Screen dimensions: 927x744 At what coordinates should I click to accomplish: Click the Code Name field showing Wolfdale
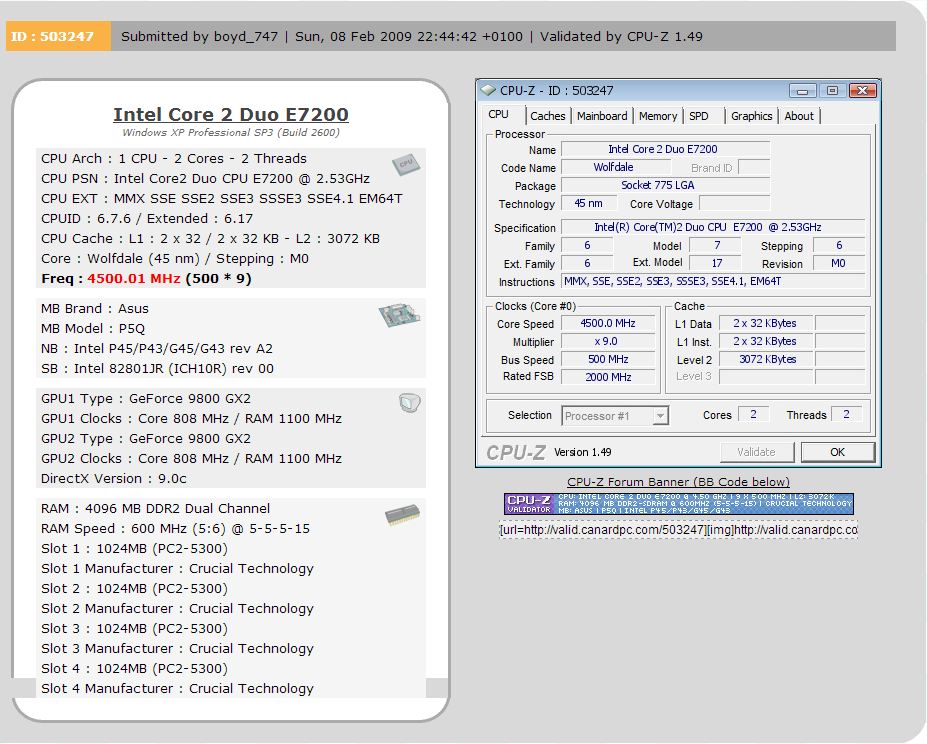click(x=615, y=167)
